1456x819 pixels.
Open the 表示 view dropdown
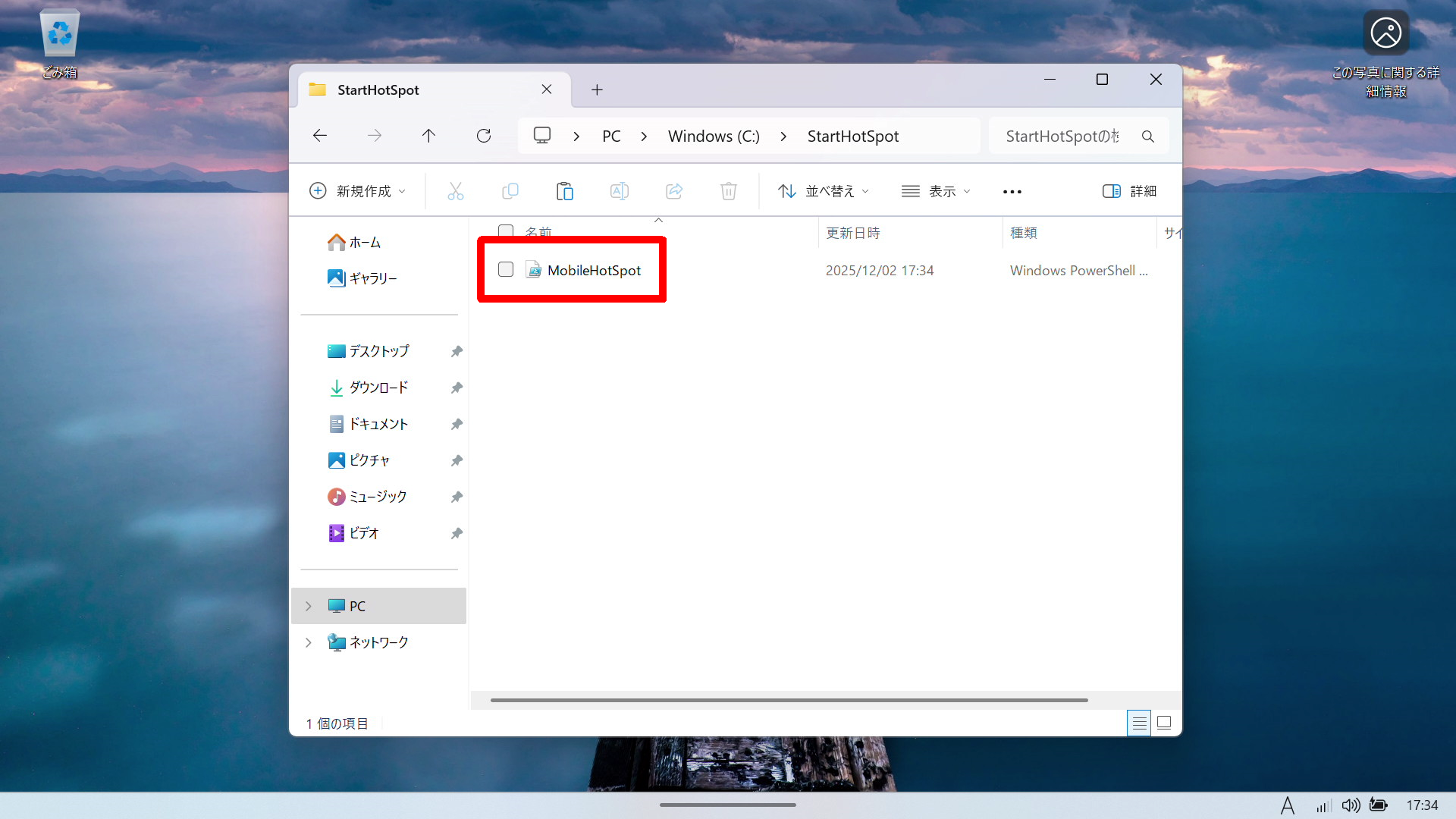coord(936,191)
